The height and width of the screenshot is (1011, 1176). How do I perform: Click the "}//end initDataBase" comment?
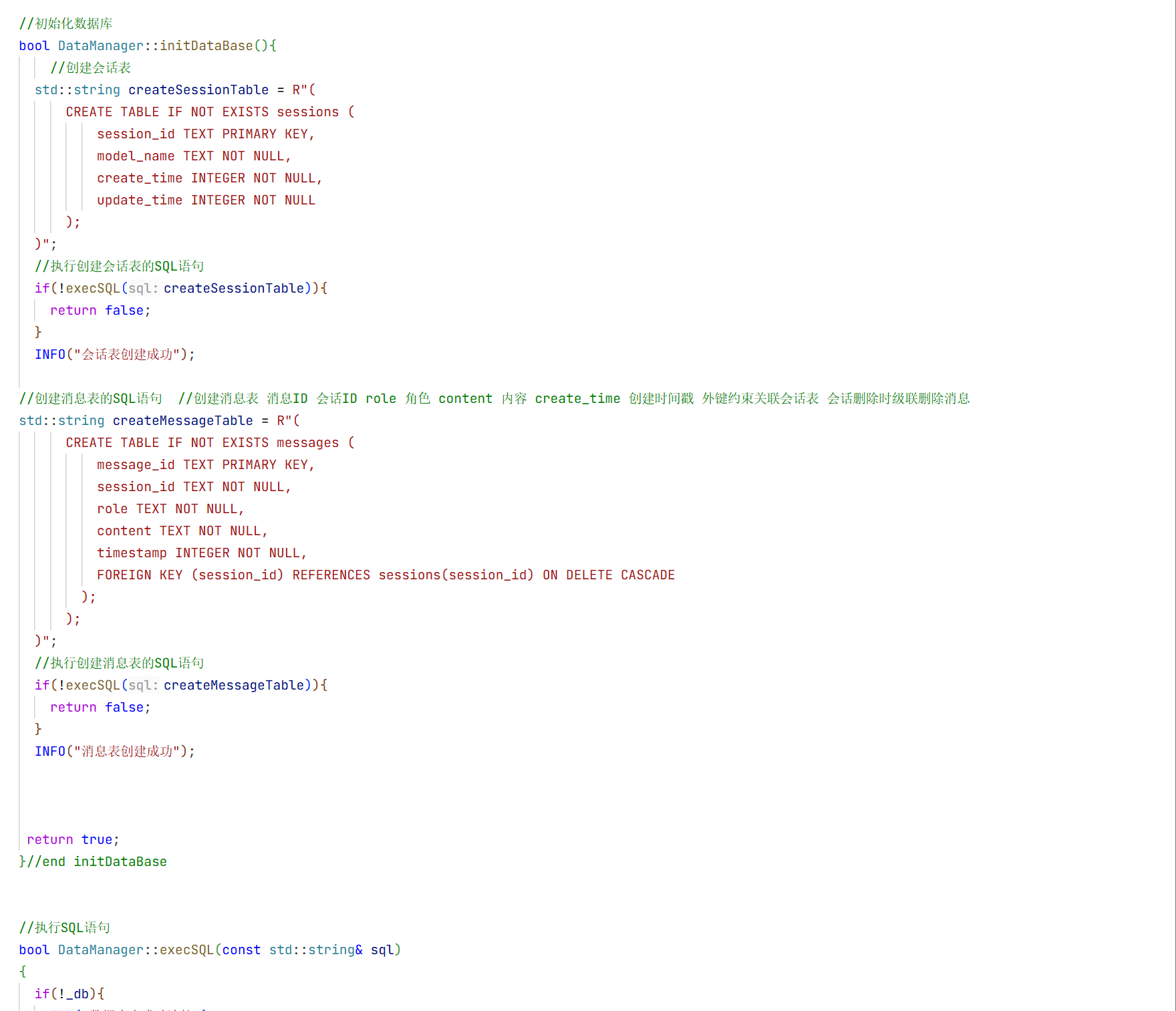(x=93, y=861)
